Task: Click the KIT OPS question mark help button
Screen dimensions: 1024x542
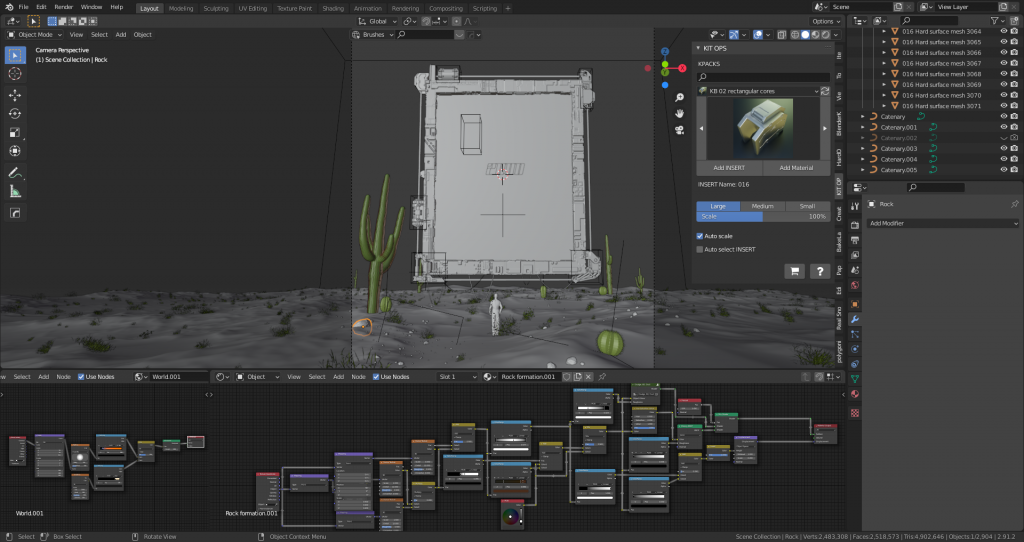Action: click(820, 271)
